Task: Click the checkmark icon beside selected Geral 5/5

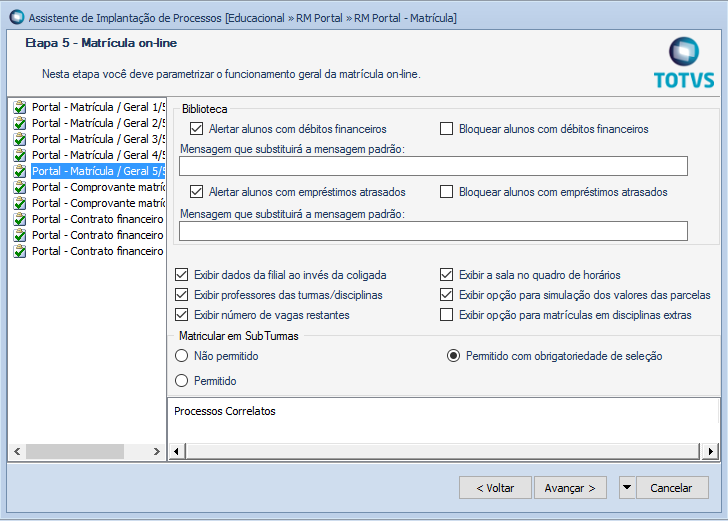Action: (20, 171)
